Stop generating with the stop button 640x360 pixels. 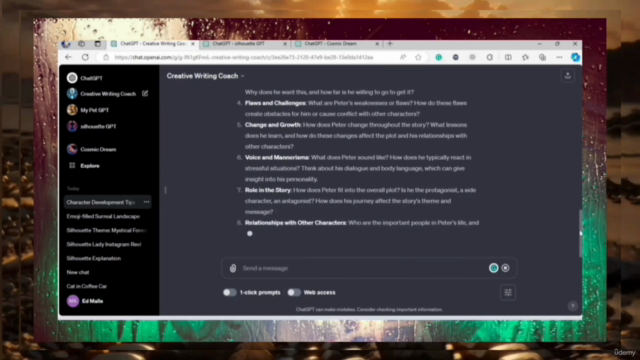[505, 268]
